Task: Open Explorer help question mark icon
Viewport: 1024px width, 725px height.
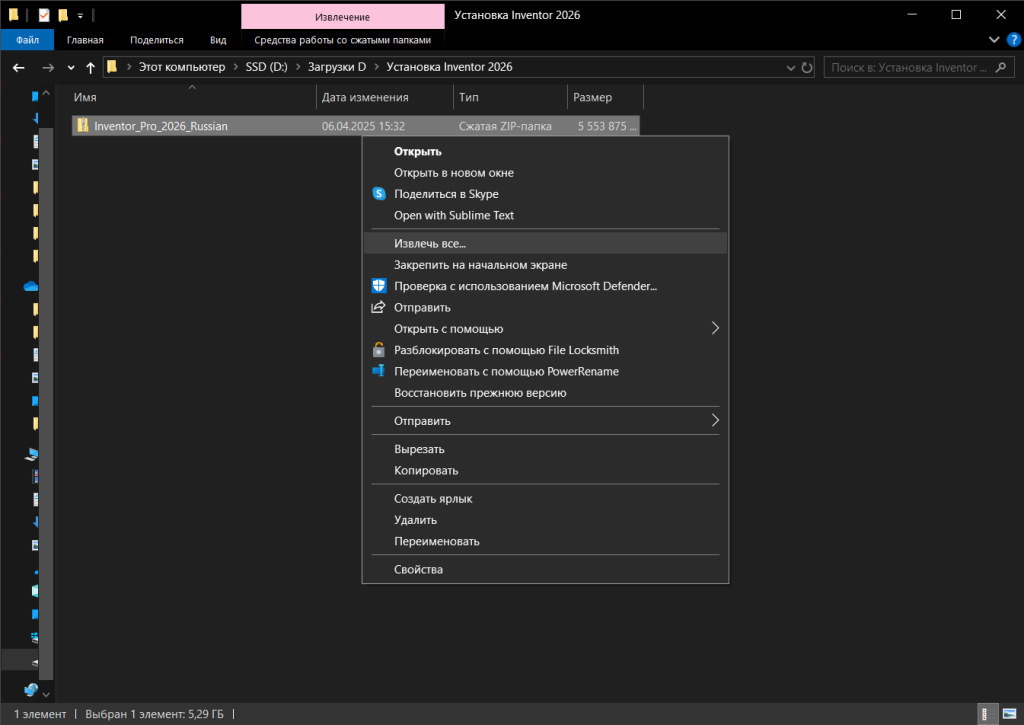Action: point(1013,40)
